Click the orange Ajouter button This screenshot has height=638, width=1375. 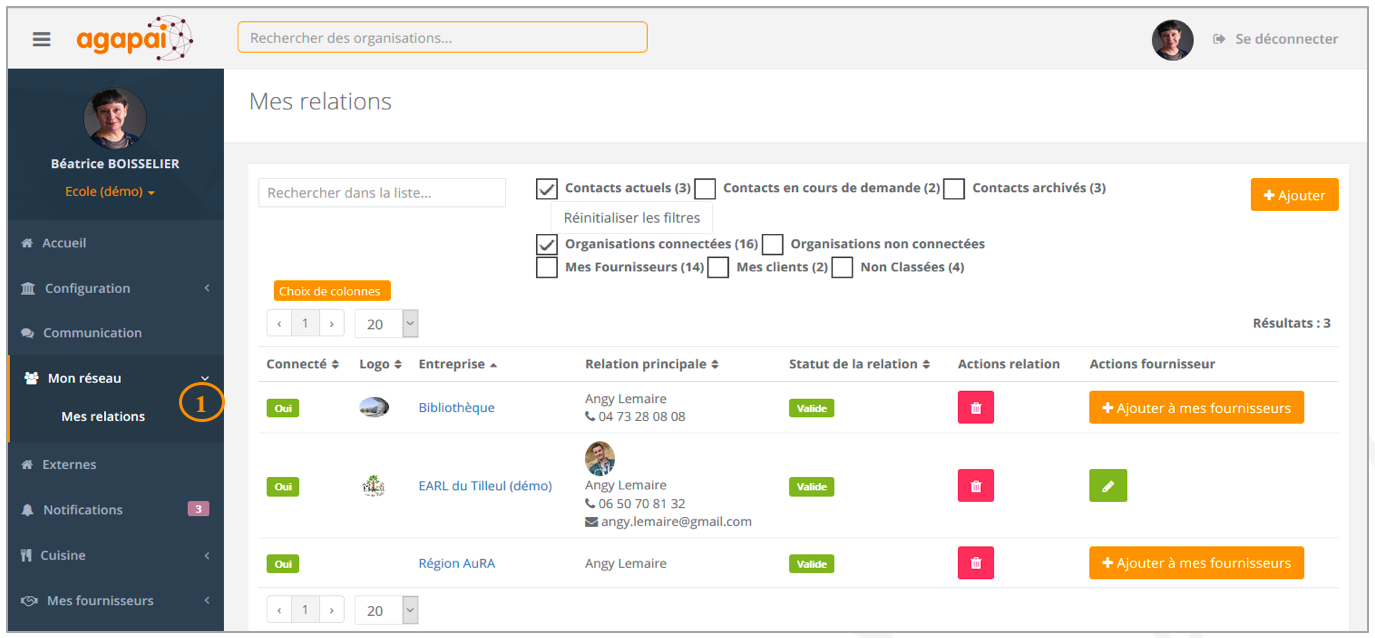tap(1294, 195)
